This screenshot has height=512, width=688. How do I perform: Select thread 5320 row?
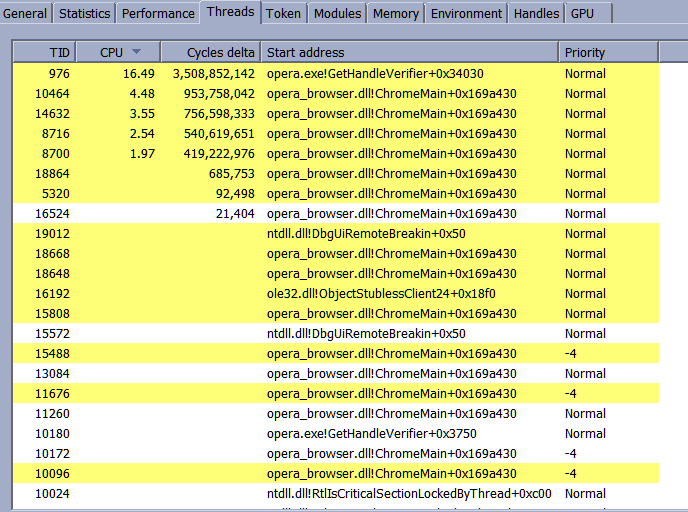point(336,193)
